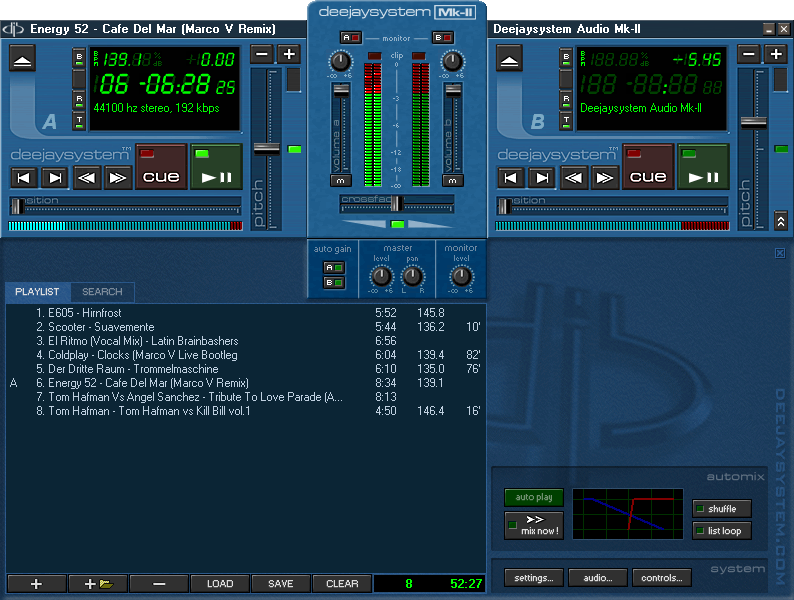Eject the track from deck B

[509, 58]
